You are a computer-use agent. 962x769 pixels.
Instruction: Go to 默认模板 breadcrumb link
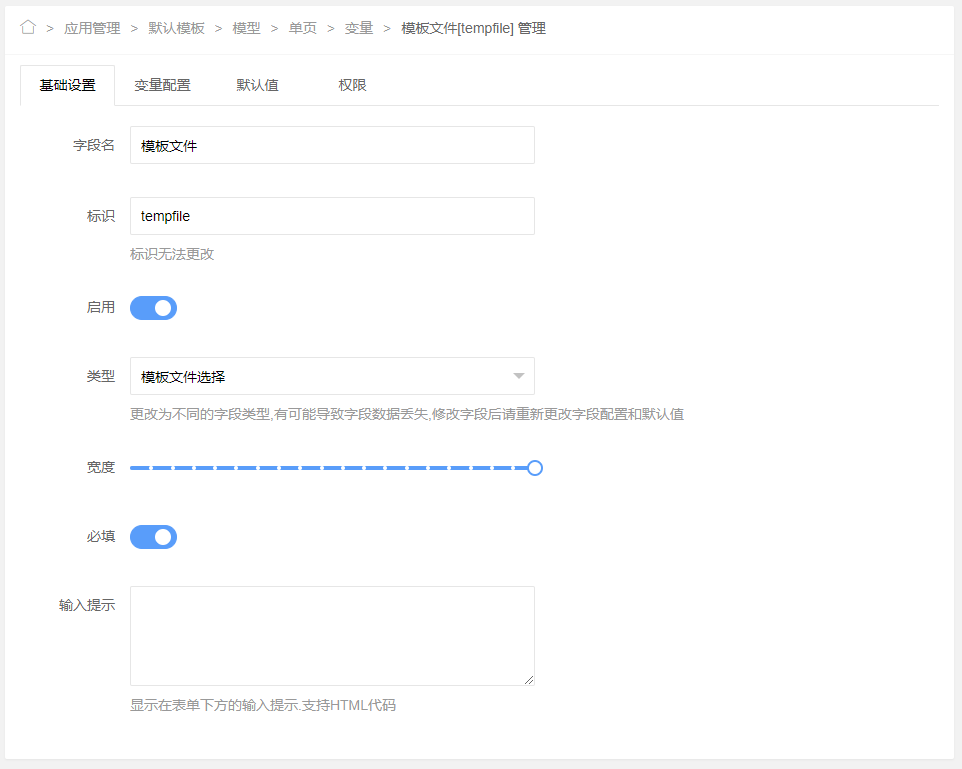coord(176,29)
